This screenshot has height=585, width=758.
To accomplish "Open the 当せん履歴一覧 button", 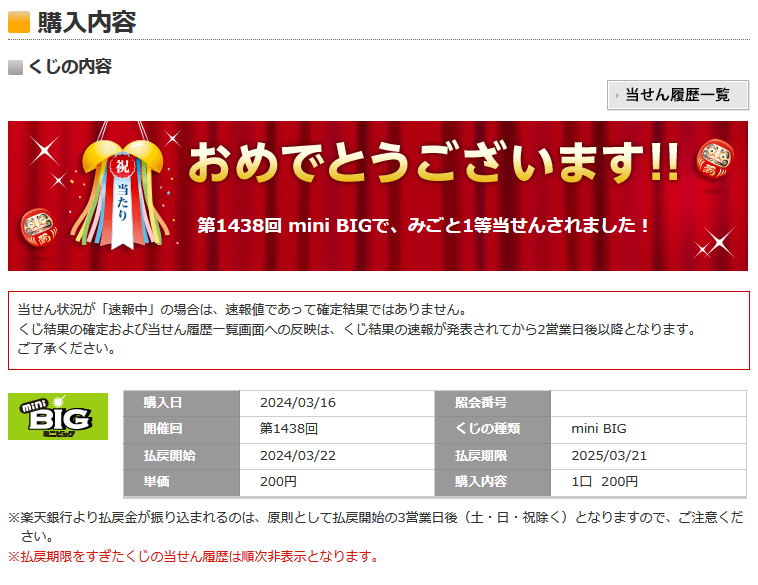I will (x=678, y=95).
